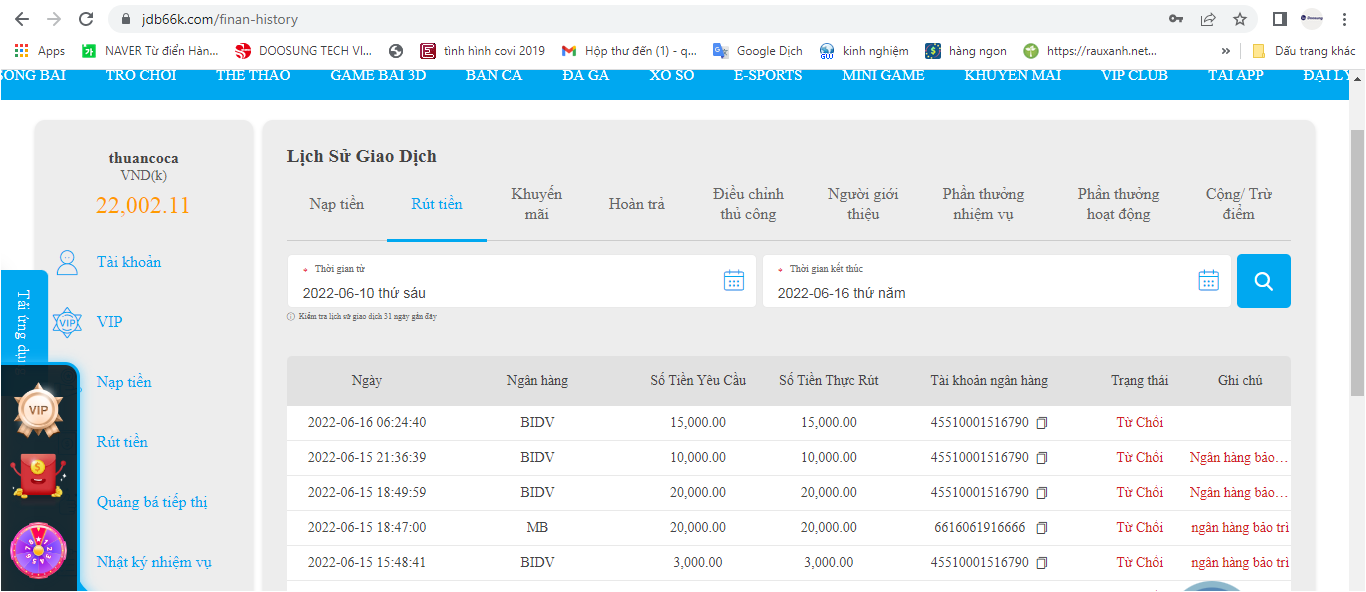Toggle browser side panel icon
Viewport: 1366px width, 592px height.
[x=1279, y=19]
